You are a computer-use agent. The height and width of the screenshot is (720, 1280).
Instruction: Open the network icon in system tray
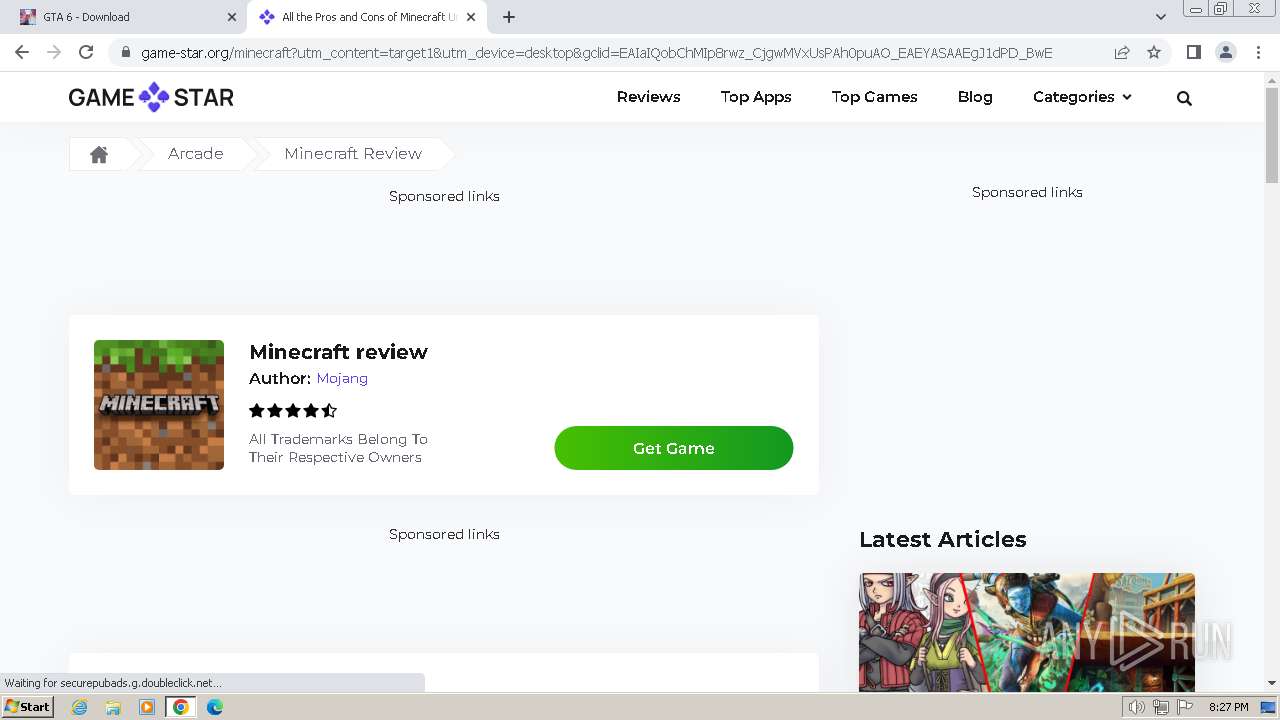point(1160,707)
